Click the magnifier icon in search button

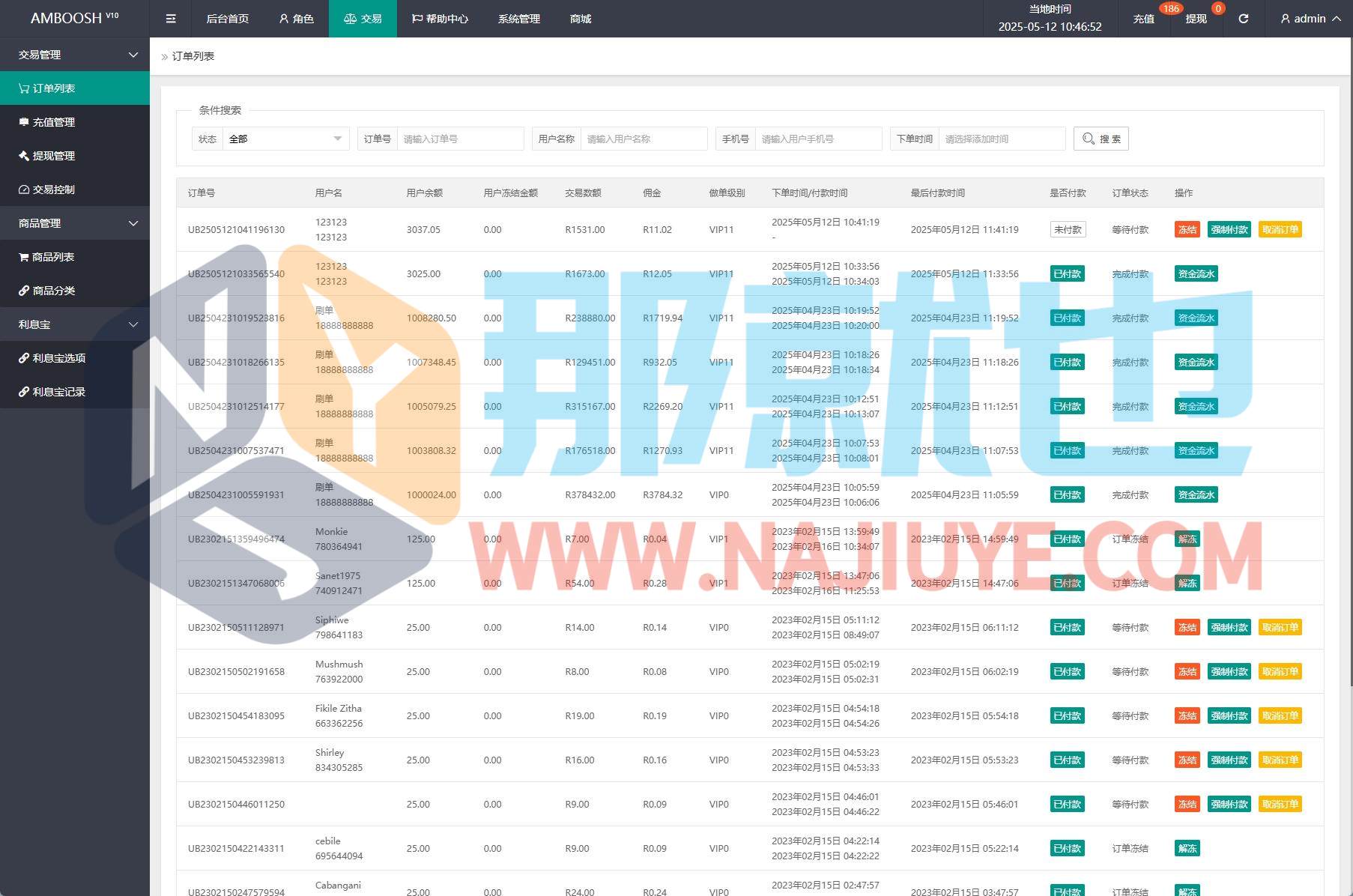[x=1089, y=139]
